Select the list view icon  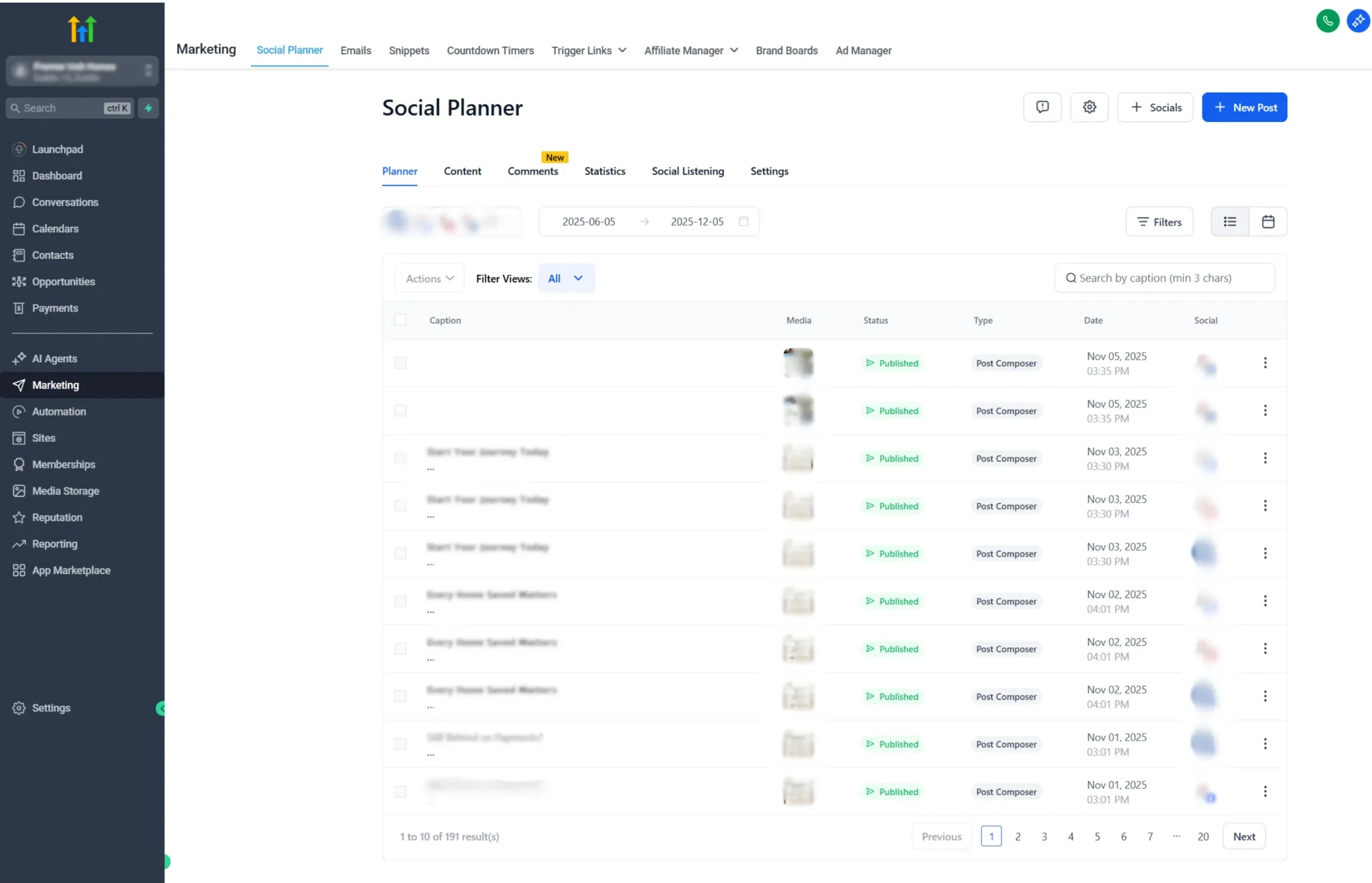(x=1229, y=221)
